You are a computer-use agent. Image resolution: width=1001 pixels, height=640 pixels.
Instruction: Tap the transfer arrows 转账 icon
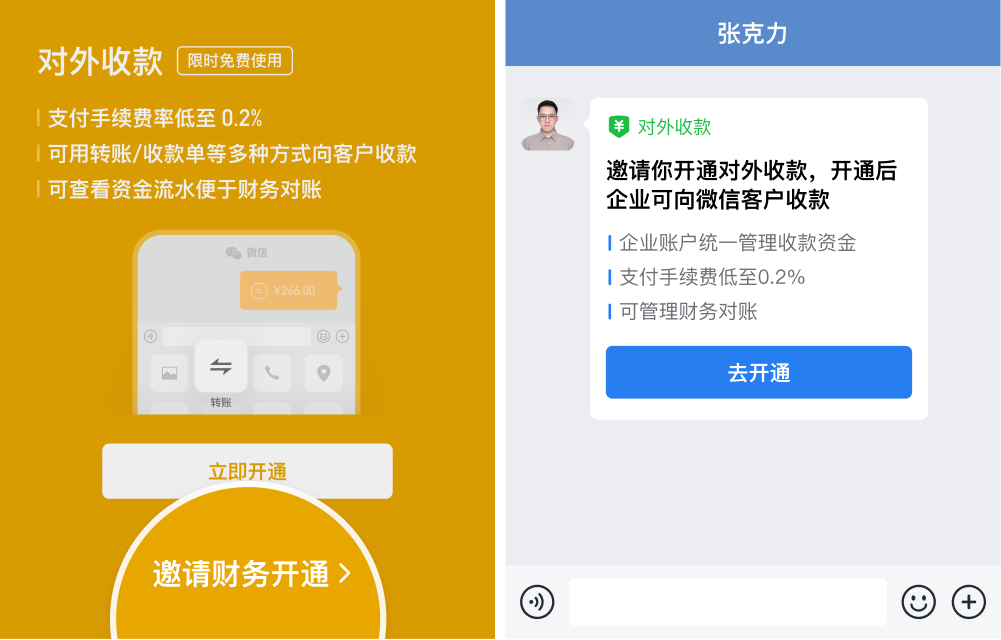pyautogui.click(x=221, y=366)
